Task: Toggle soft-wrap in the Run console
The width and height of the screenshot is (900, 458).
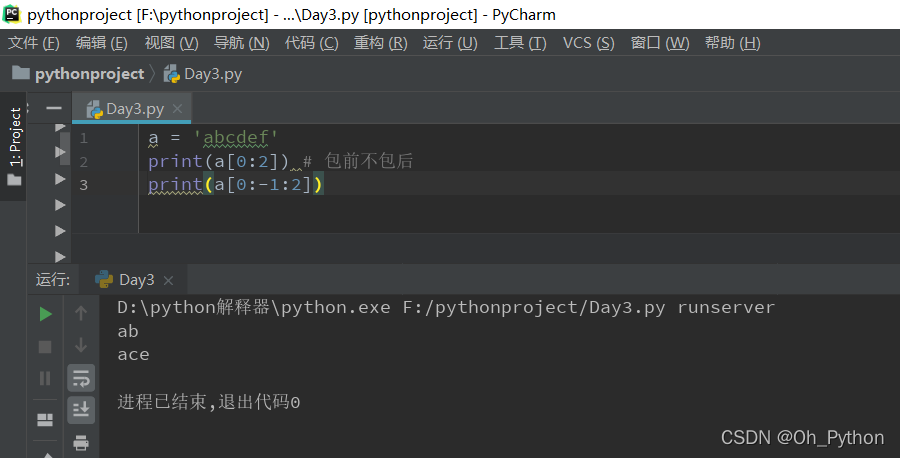Action: [81, 377]
